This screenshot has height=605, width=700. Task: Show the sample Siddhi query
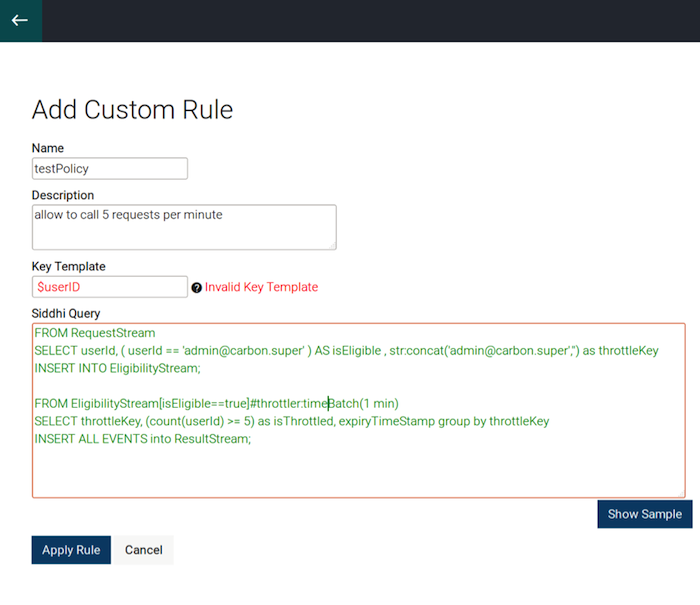click(645, 514)
